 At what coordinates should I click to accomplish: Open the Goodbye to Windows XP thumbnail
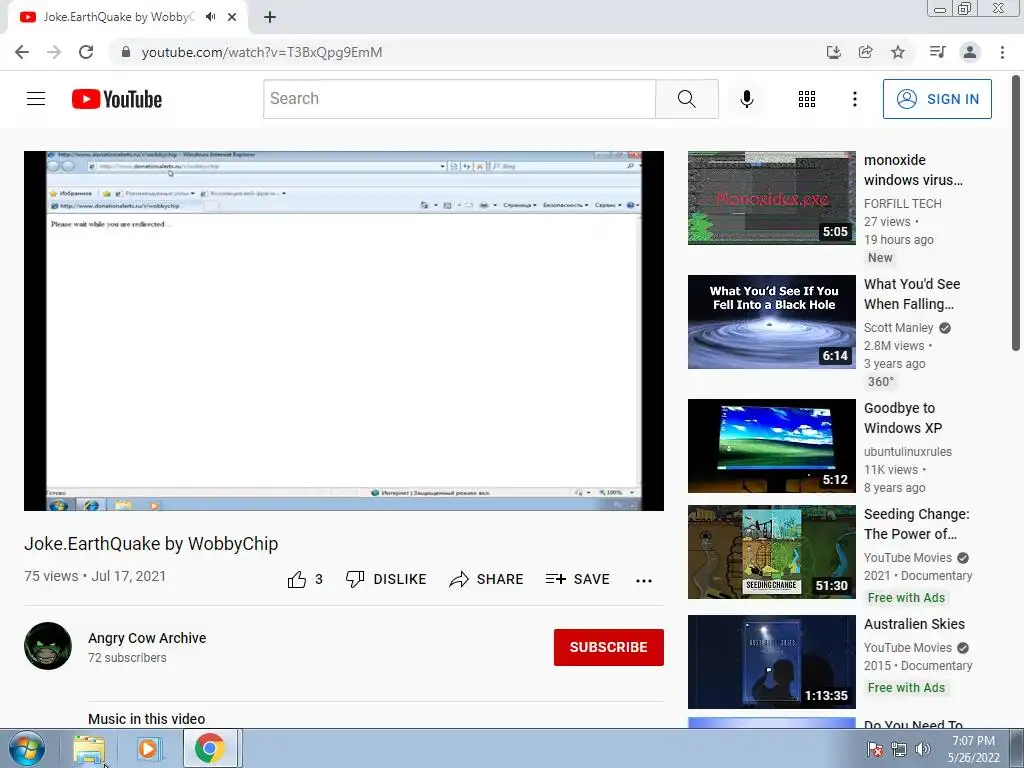click(x=771, y=446)
